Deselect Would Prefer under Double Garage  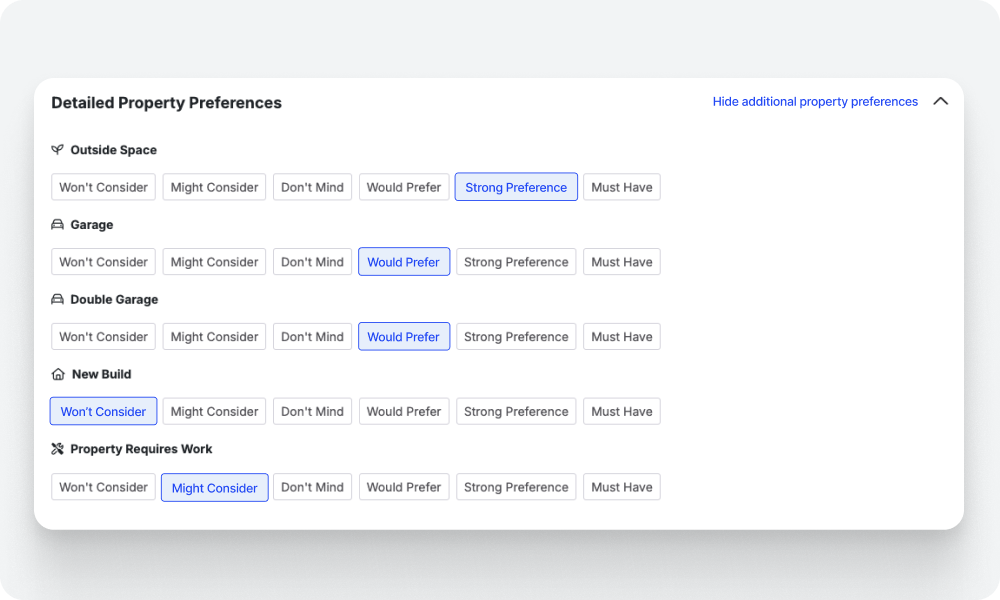point(403,337)
